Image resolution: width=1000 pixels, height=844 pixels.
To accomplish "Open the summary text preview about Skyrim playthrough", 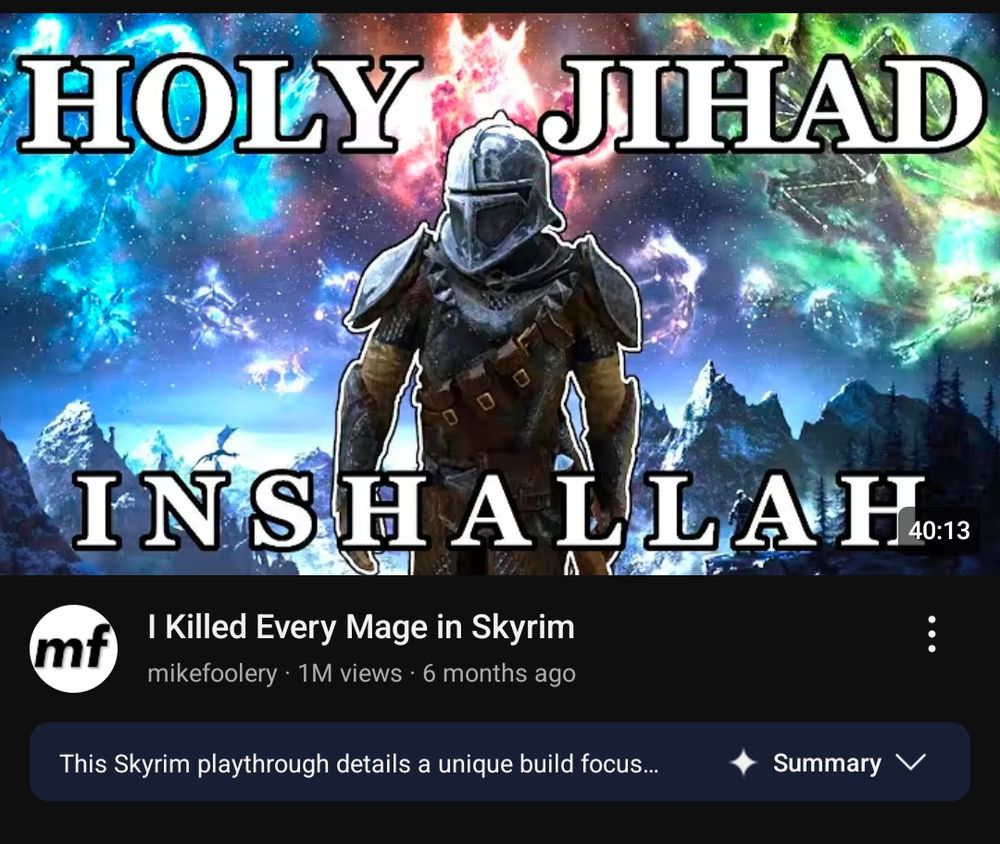I will point(359,764).
